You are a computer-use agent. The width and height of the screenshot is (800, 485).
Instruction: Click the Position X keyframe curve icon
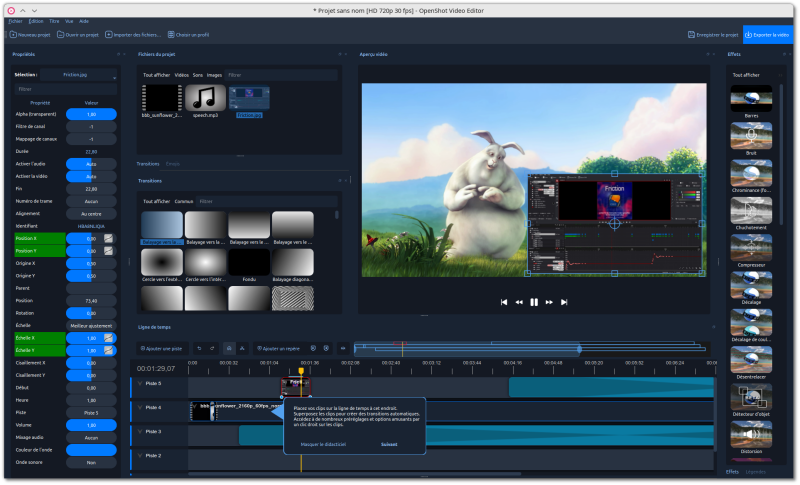[x=108, y=239]
